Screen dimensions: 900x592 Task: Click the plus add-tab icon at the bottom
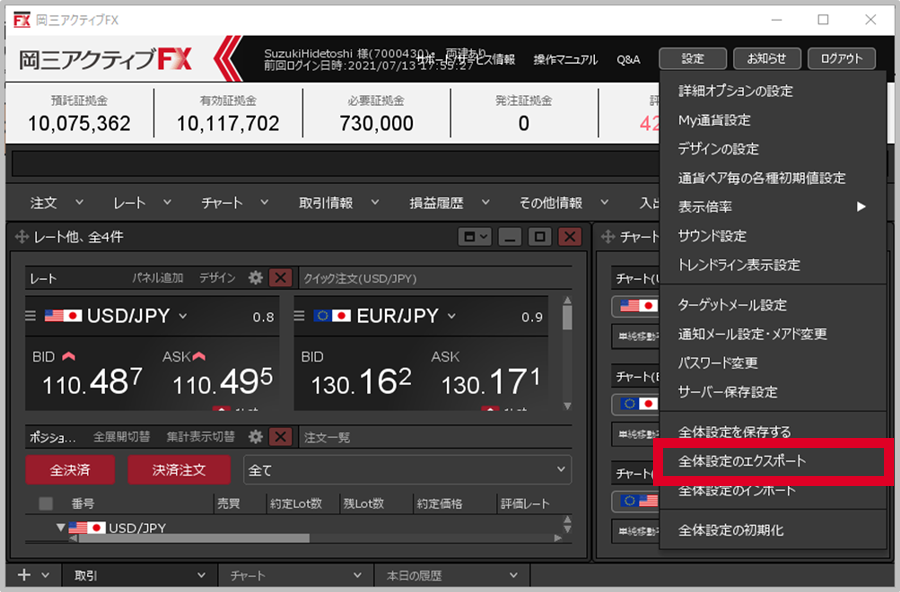pyautogui.click(x=24, y=575)
